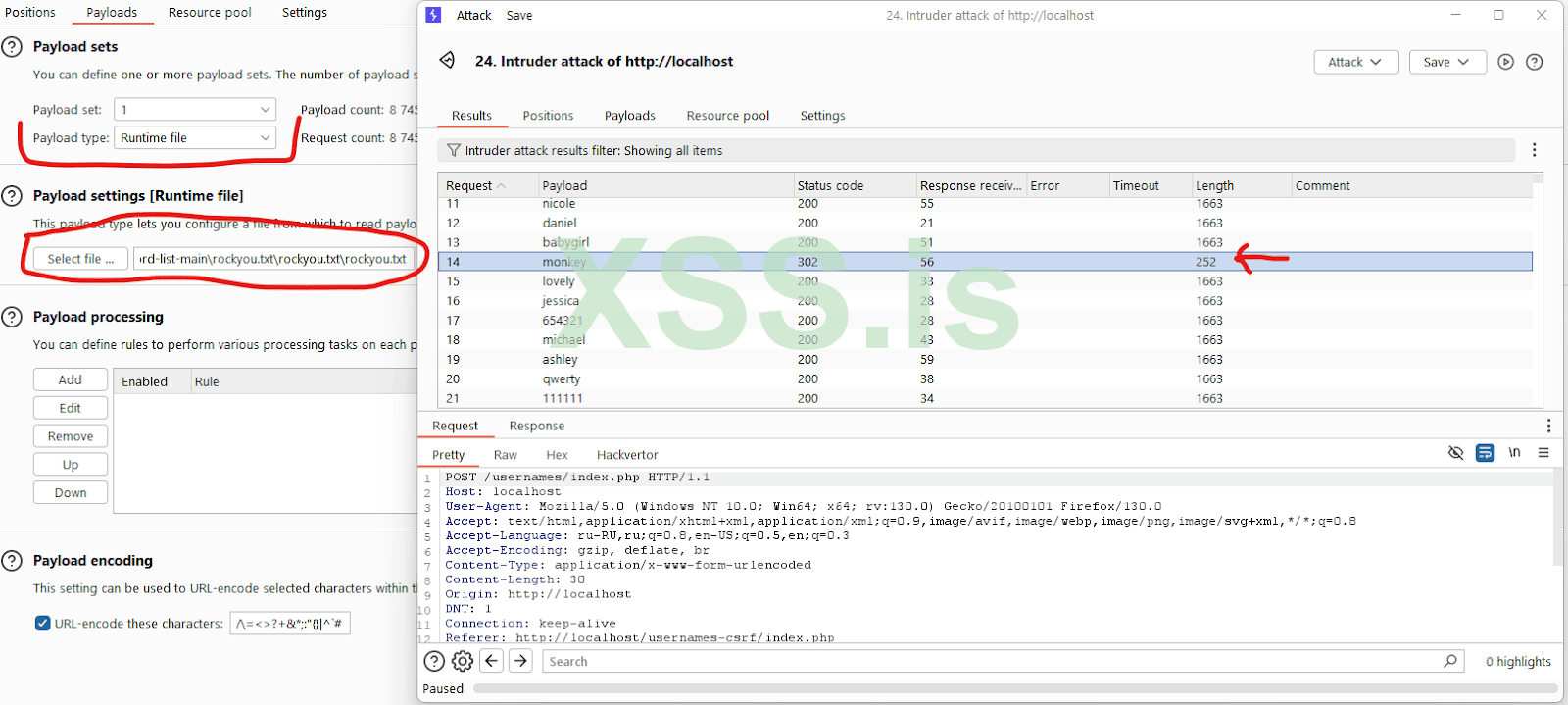
Task: Toggle URL-encode these characters checkbox
Action: click(42, 624)
